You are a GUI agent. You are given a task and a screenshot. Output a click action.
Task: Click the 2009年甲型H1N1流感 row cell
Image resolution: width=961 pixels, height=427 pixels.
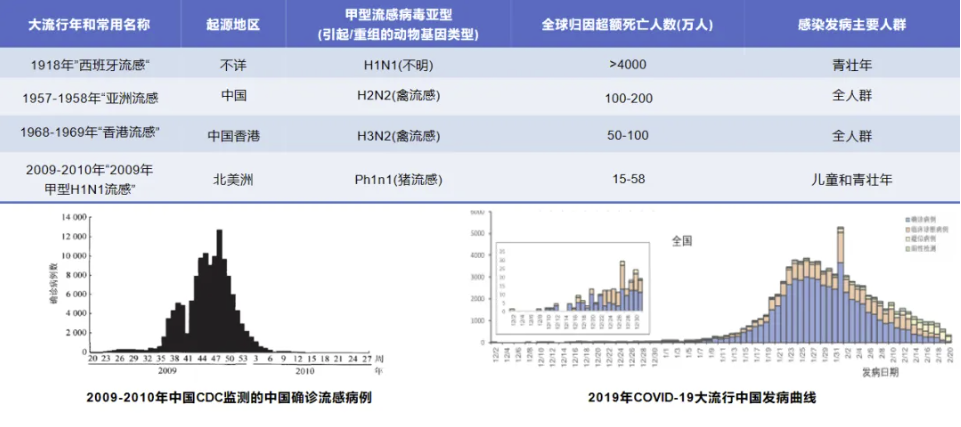point(89,179)
